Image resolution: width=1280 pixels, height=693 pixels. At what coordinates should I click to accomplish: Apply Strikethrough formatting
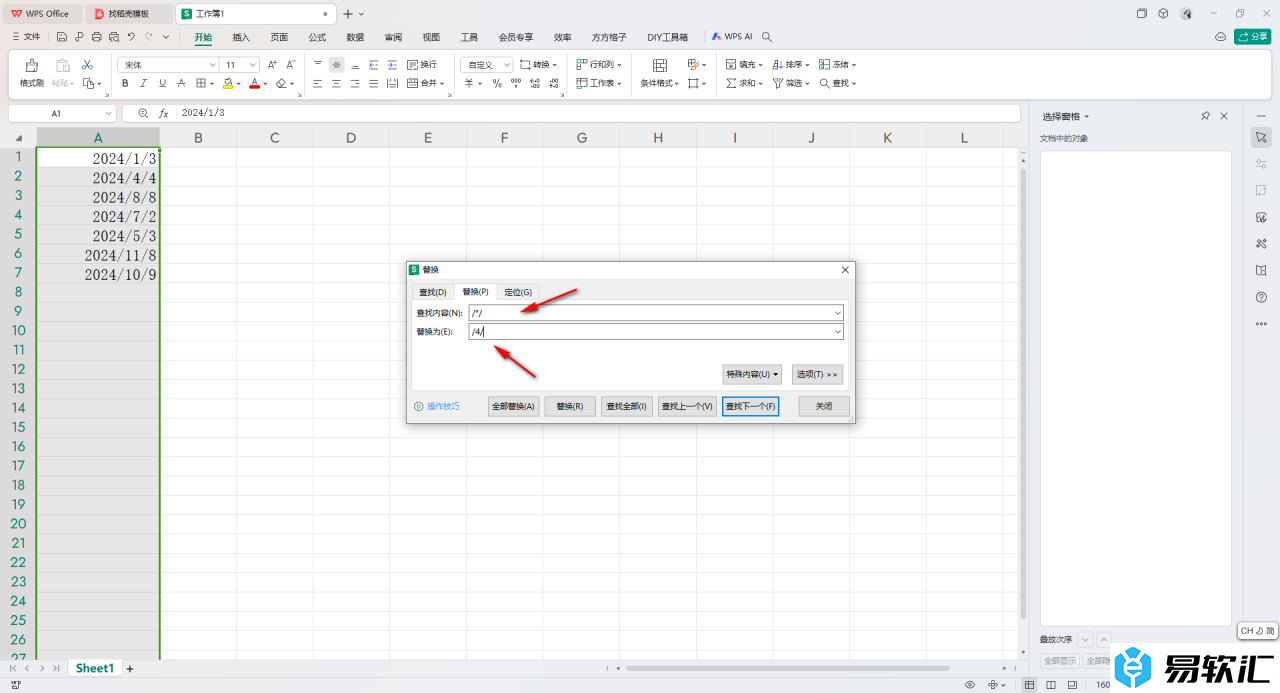(x=181, y=84)
